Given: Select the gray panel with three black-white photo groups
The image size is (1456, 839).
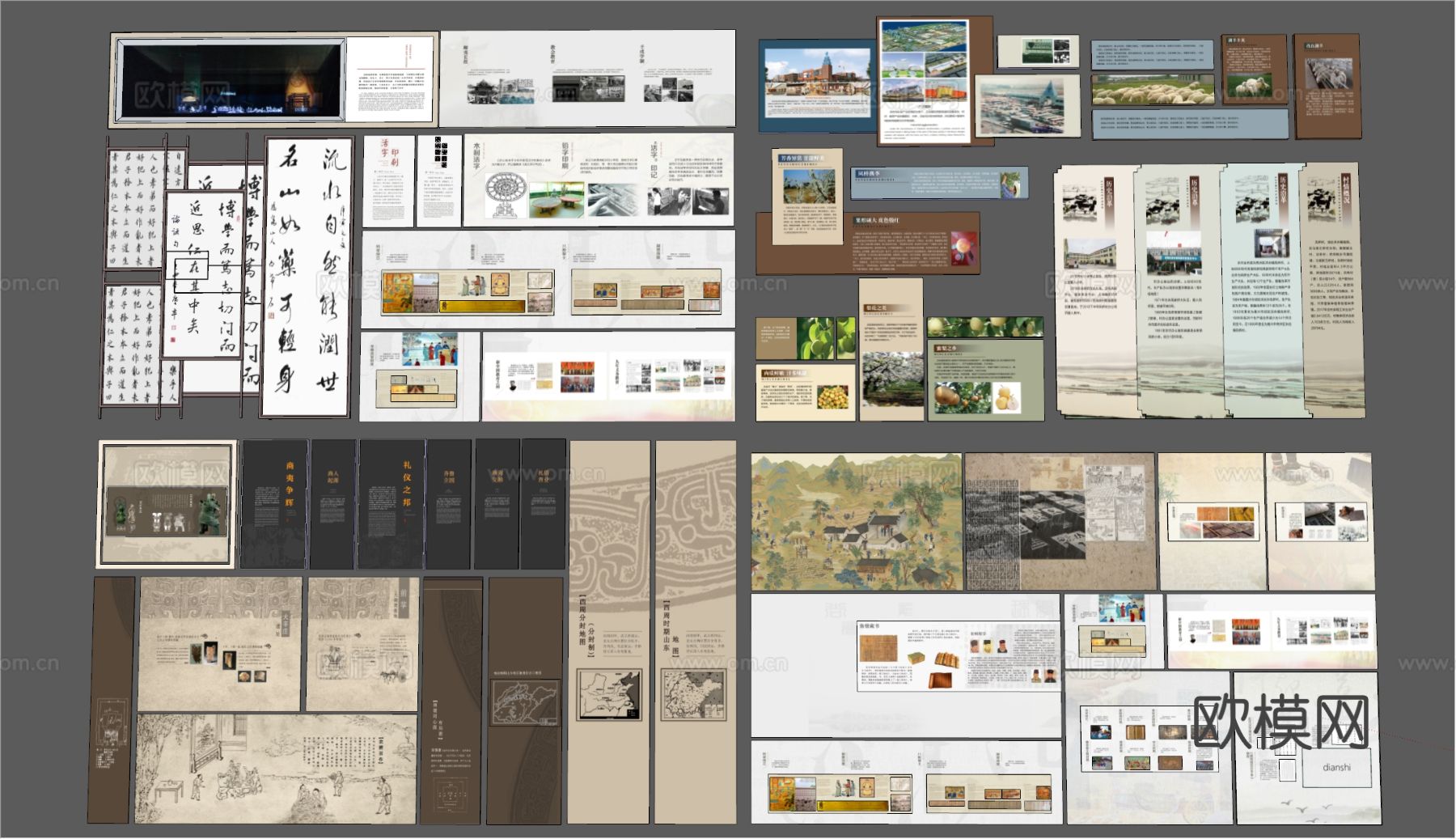Looking at the screenshot, I should coord(587,78).
